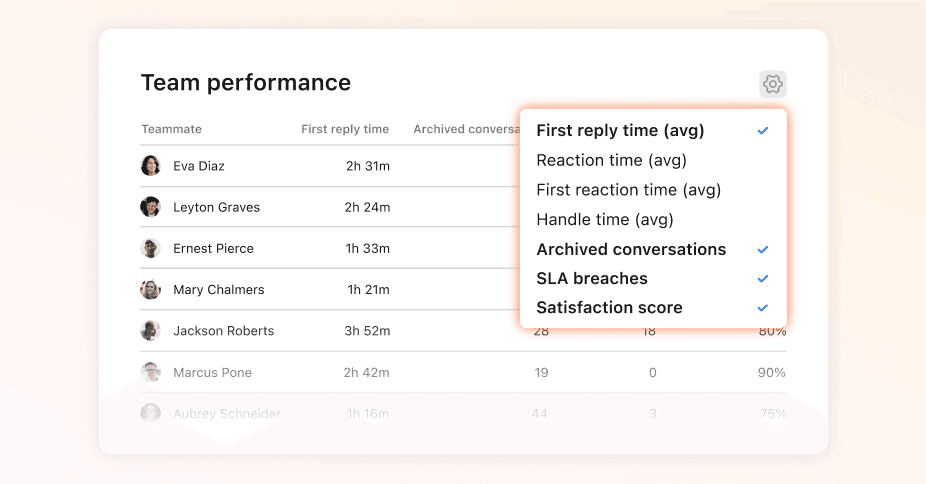The image size is (926, 484).
Task: Click Aubrey Schneider's avatar photo
Action: 151,413
